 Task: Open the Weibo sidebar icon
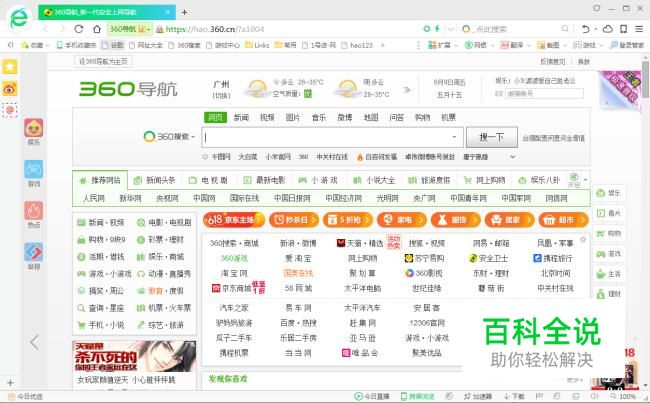tap(10, 88)
